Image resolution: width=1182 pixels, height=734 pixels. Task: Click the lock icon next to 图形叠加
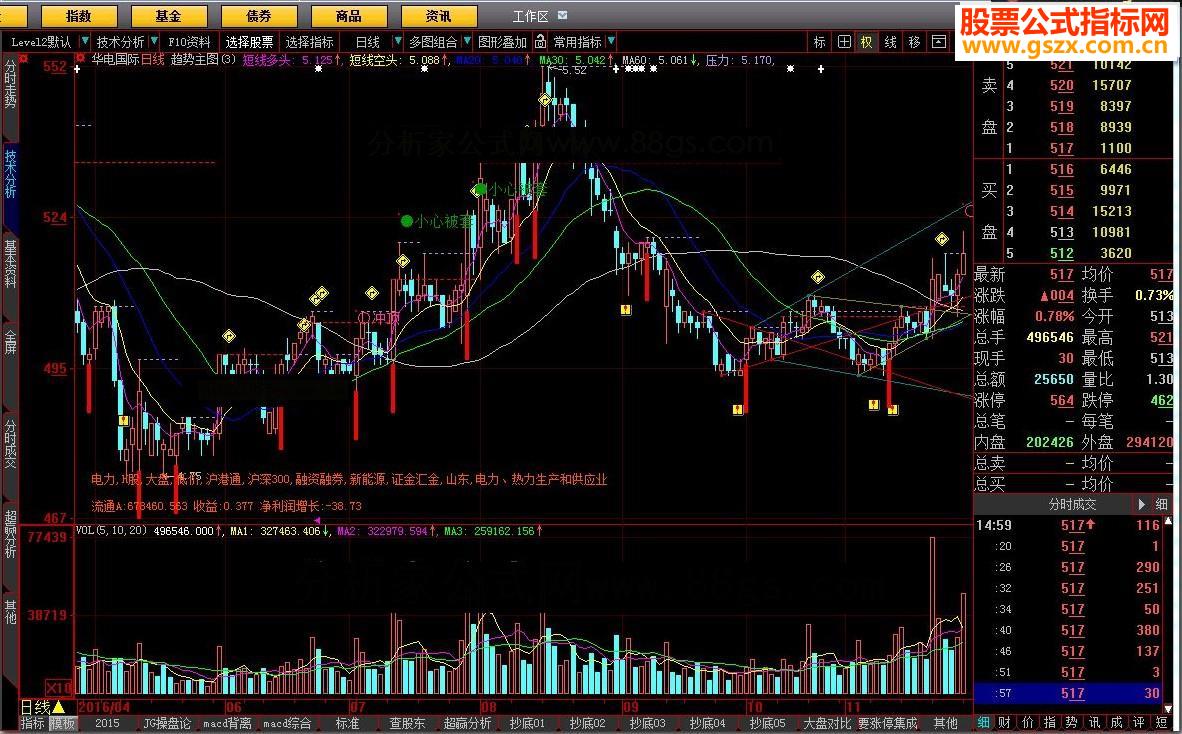(x=540, y=41)
